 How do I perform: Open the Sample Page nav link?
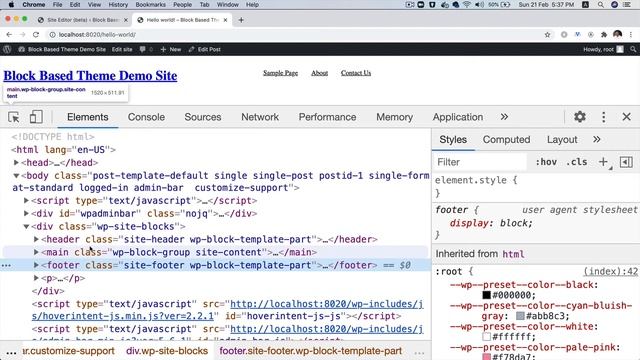tap(280, 73)
